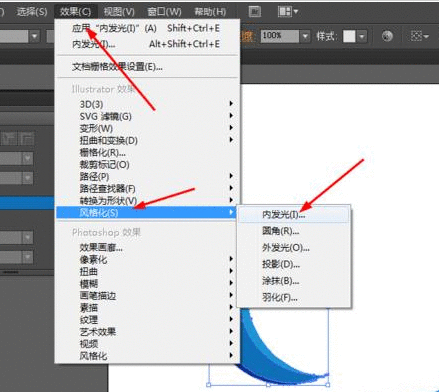Expand the 模糊 submenu
Screen dimensions: 439x392
(147, 283)
